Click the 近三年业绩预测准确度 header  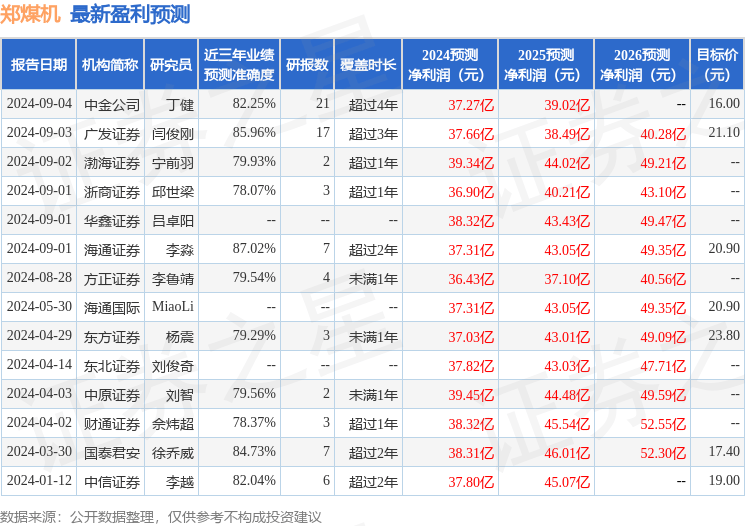coord(239,65)
